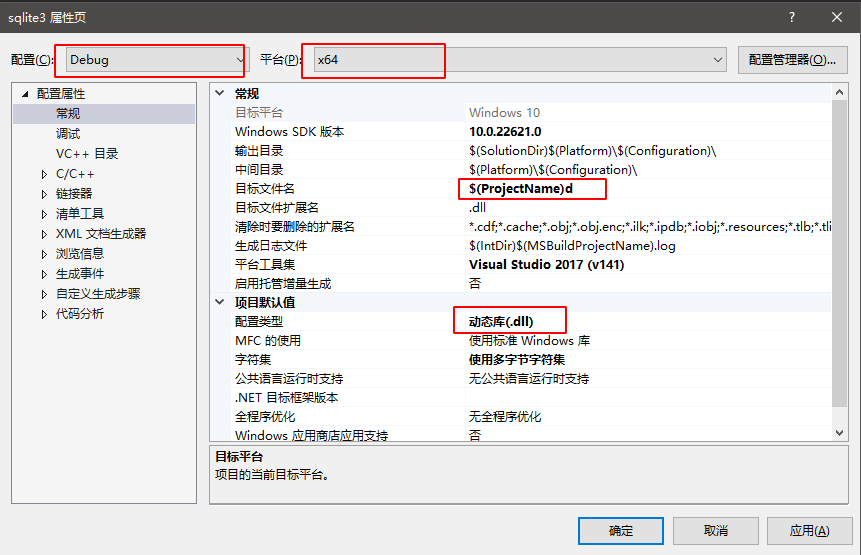Select the 字符集 property row

click(340, 360)
